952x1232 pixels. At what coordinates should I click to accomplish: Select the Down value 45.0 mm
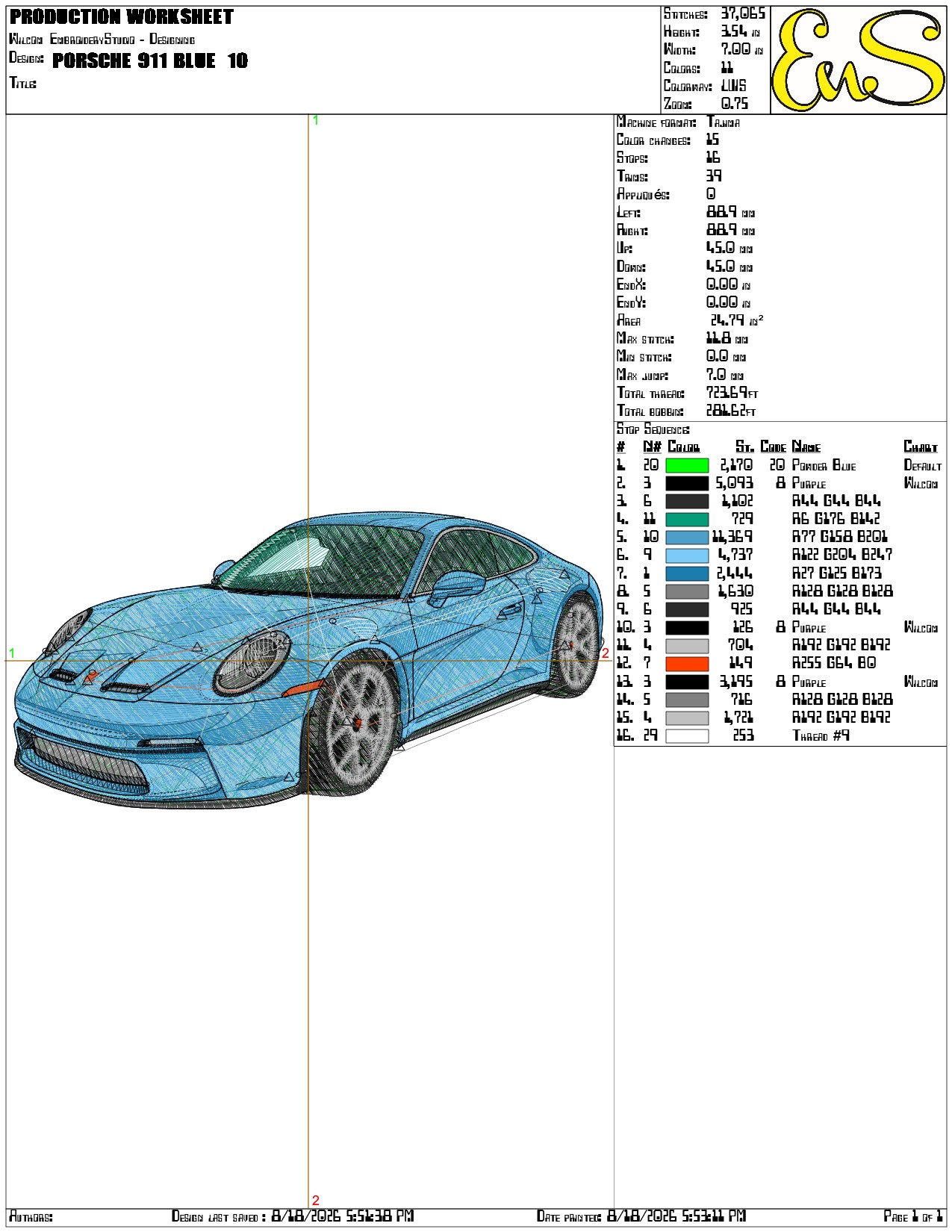pos(729,266)
